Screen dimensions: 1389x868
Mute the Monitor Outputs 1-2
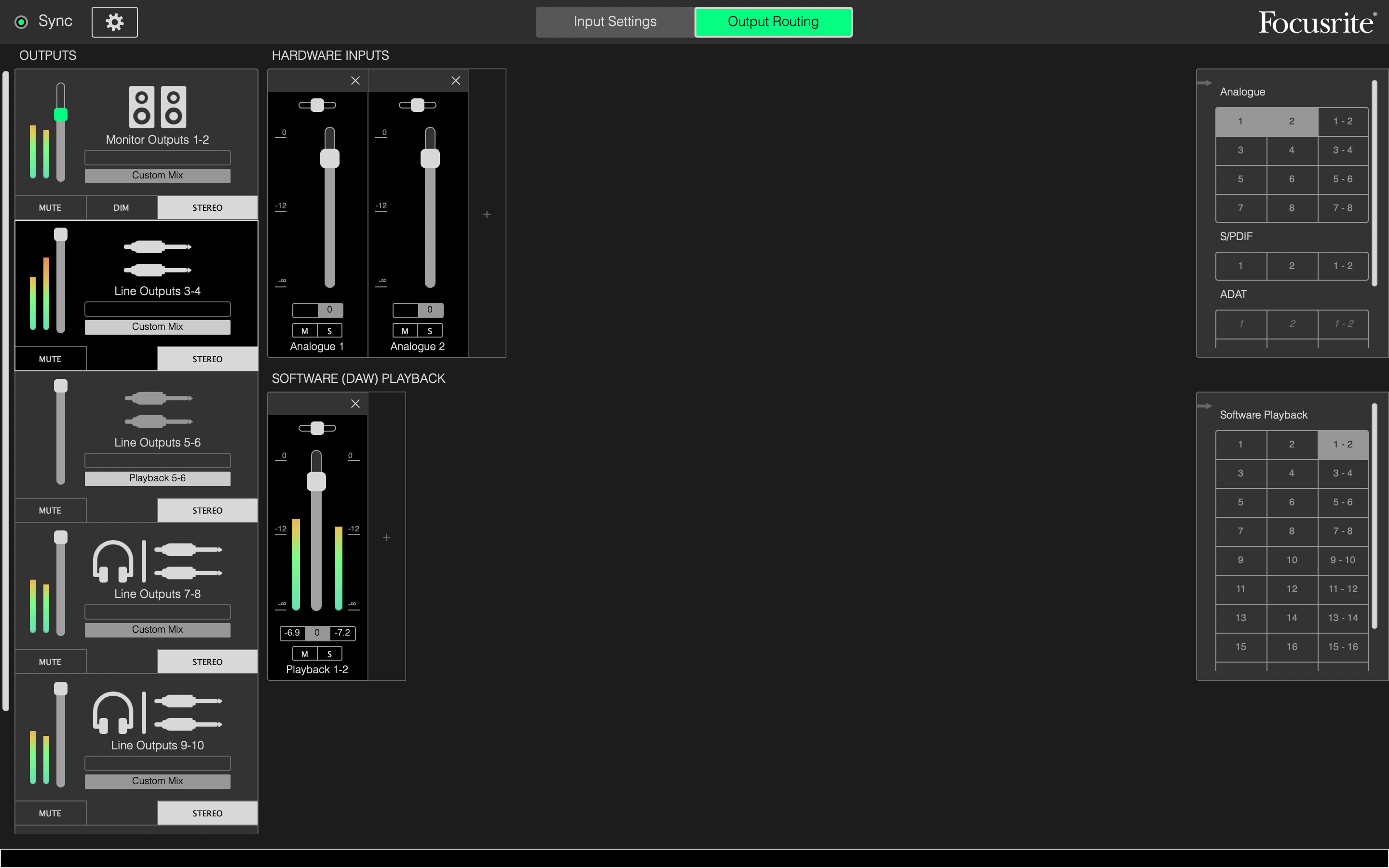[50, 208]
